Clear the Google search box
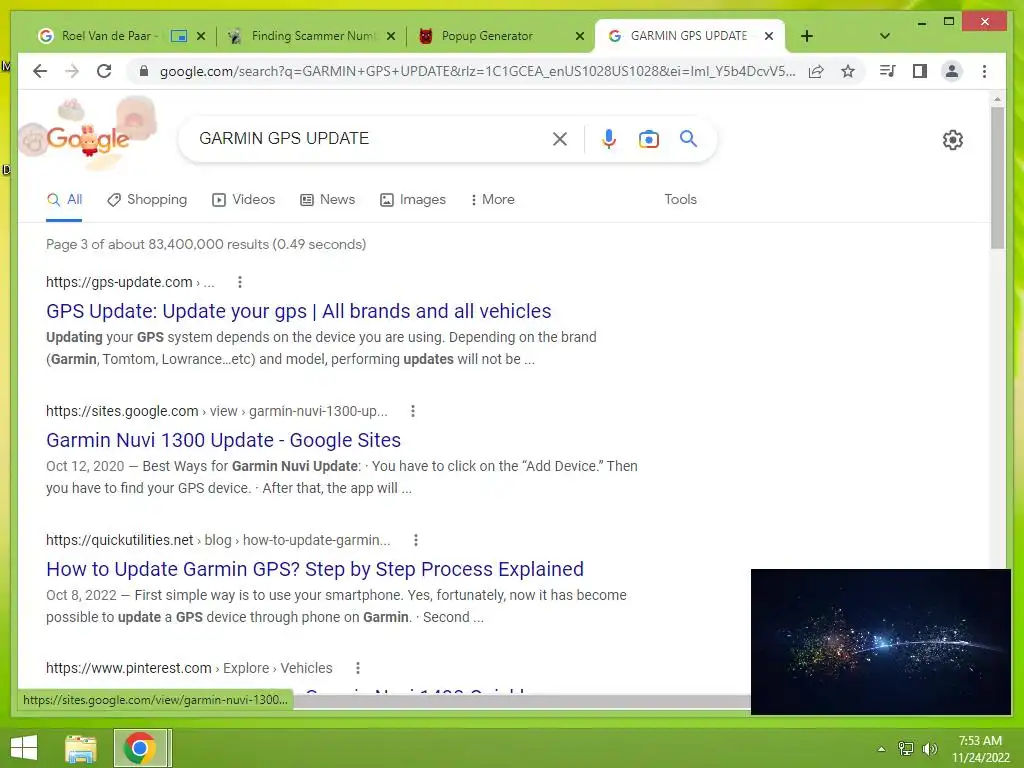 (x=560, y=138)
